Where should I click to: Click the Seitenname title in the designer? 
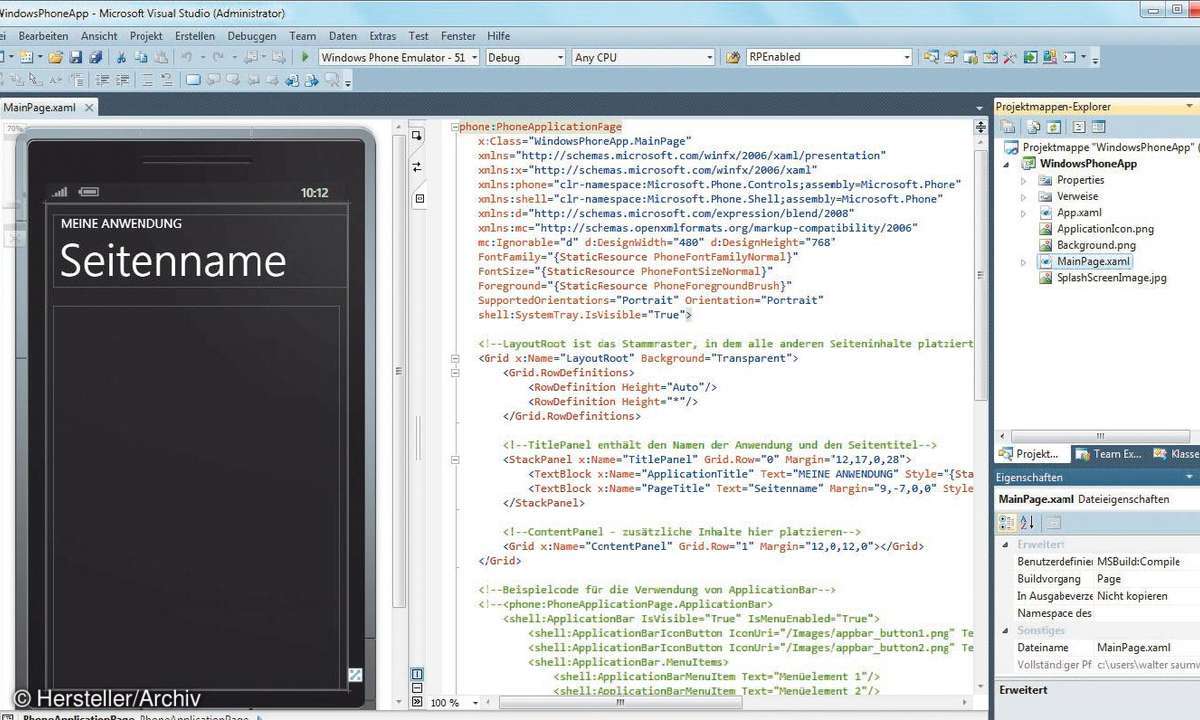[x=173, y=262]
